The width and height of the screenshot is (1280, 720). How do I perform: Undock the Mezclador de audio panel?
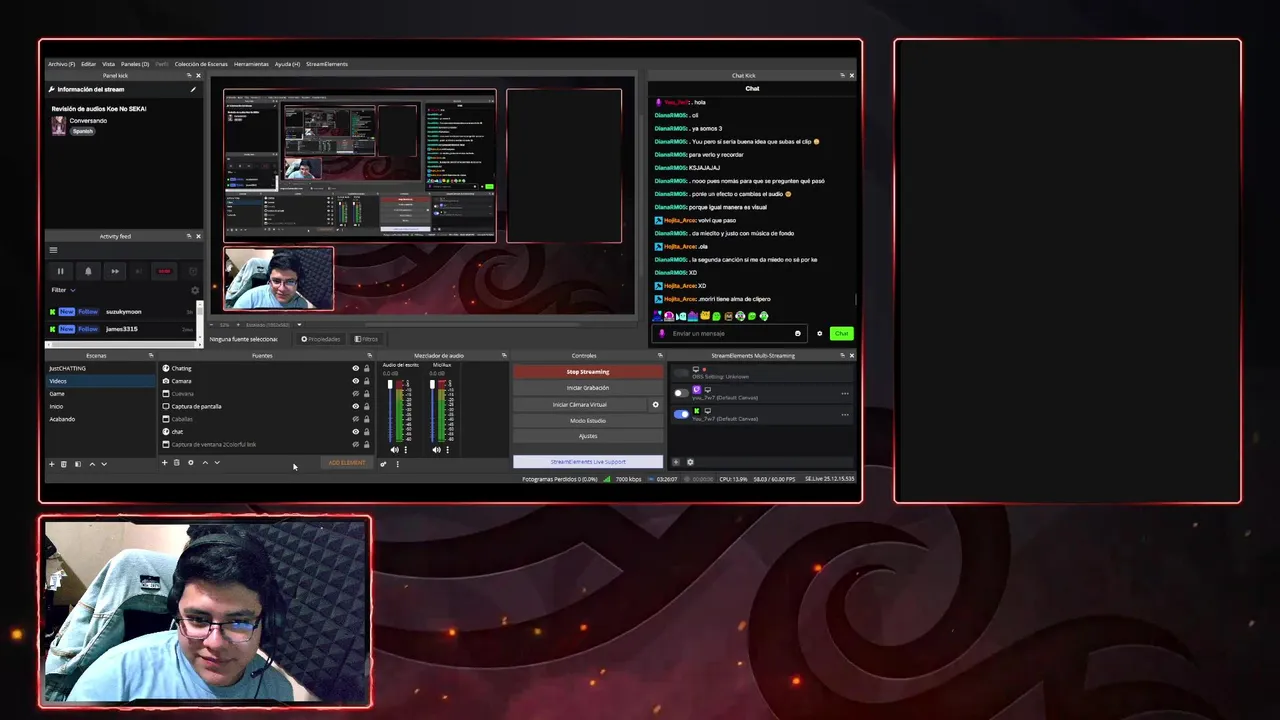pos(505,355)
